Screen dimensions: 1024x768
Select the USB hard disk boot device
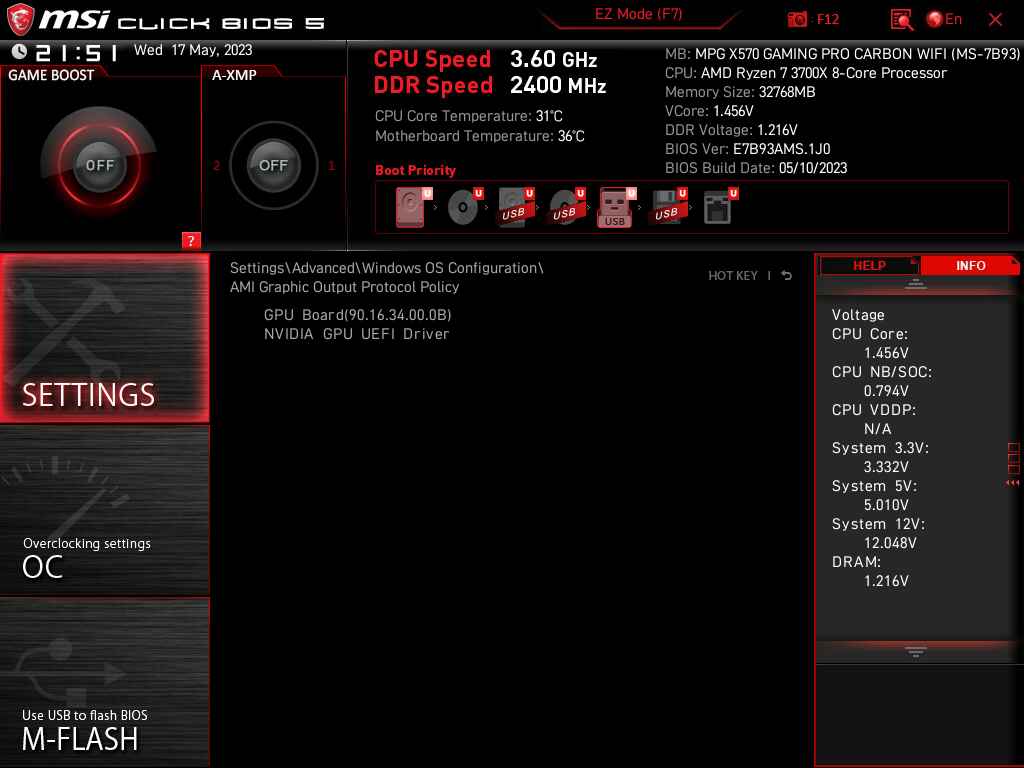tap(514, 205)
